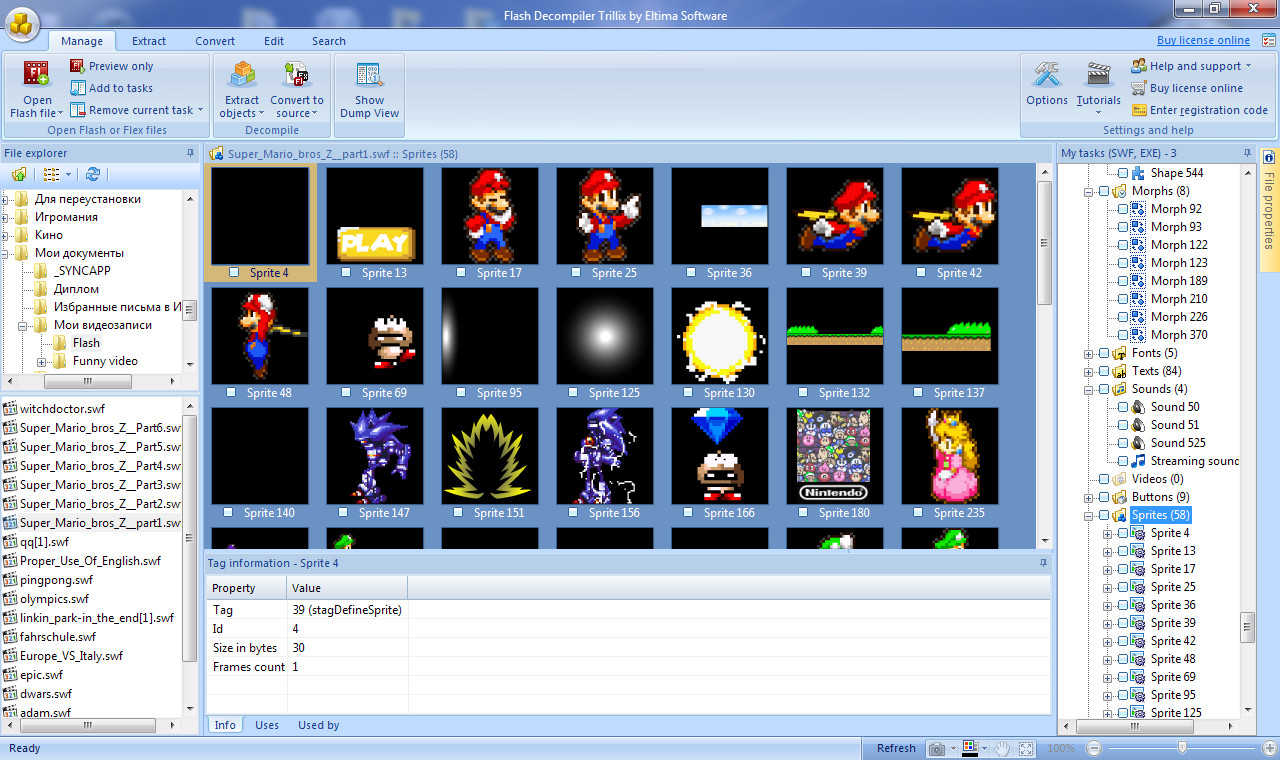The width and height of the screenshot is (1280, 760).
Task: Go up one folder in File explorer
Action: tap(19, 174)
